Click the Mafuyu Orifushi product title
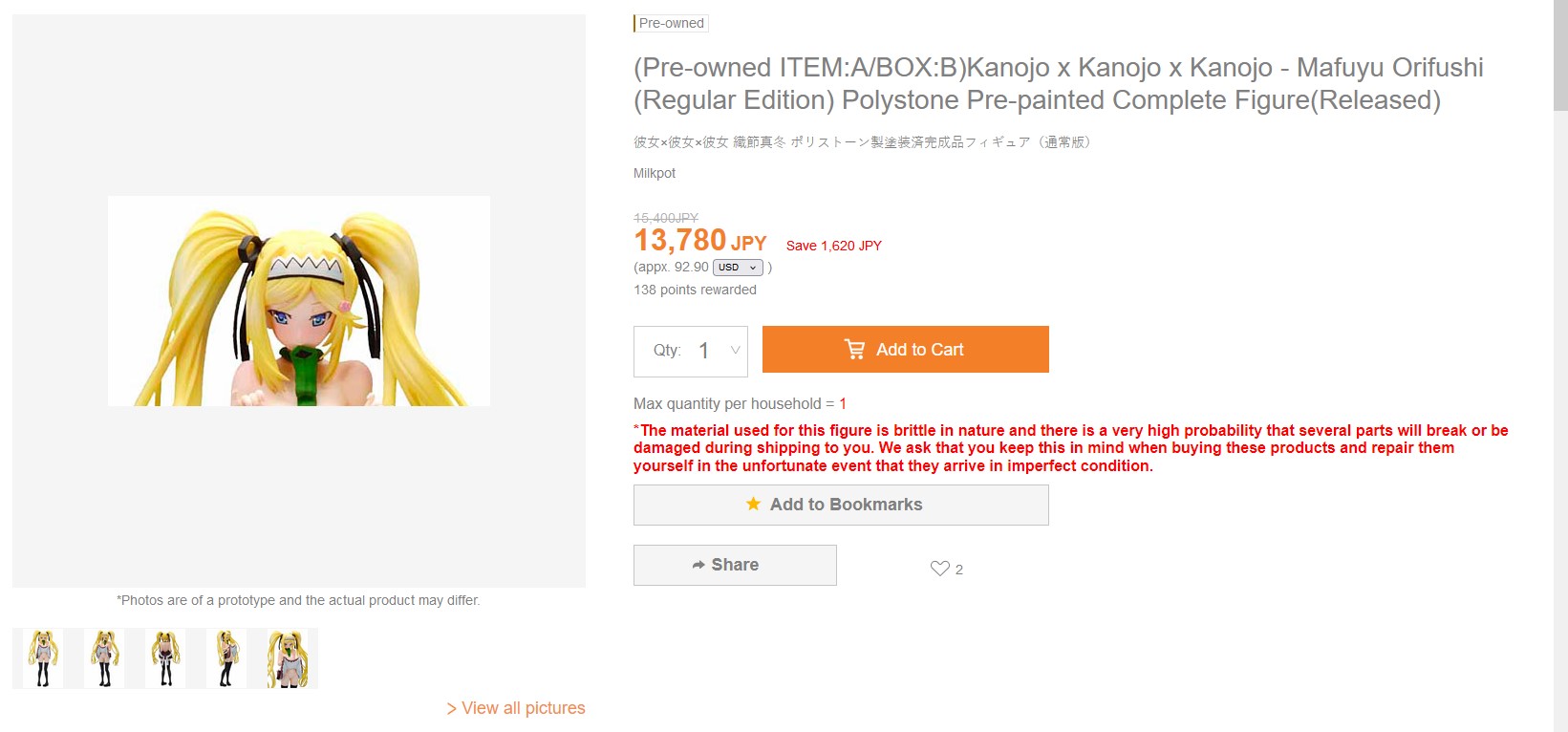Image resolution: width=1568 pixels, height=732 pixels. tap(1058, 84)
